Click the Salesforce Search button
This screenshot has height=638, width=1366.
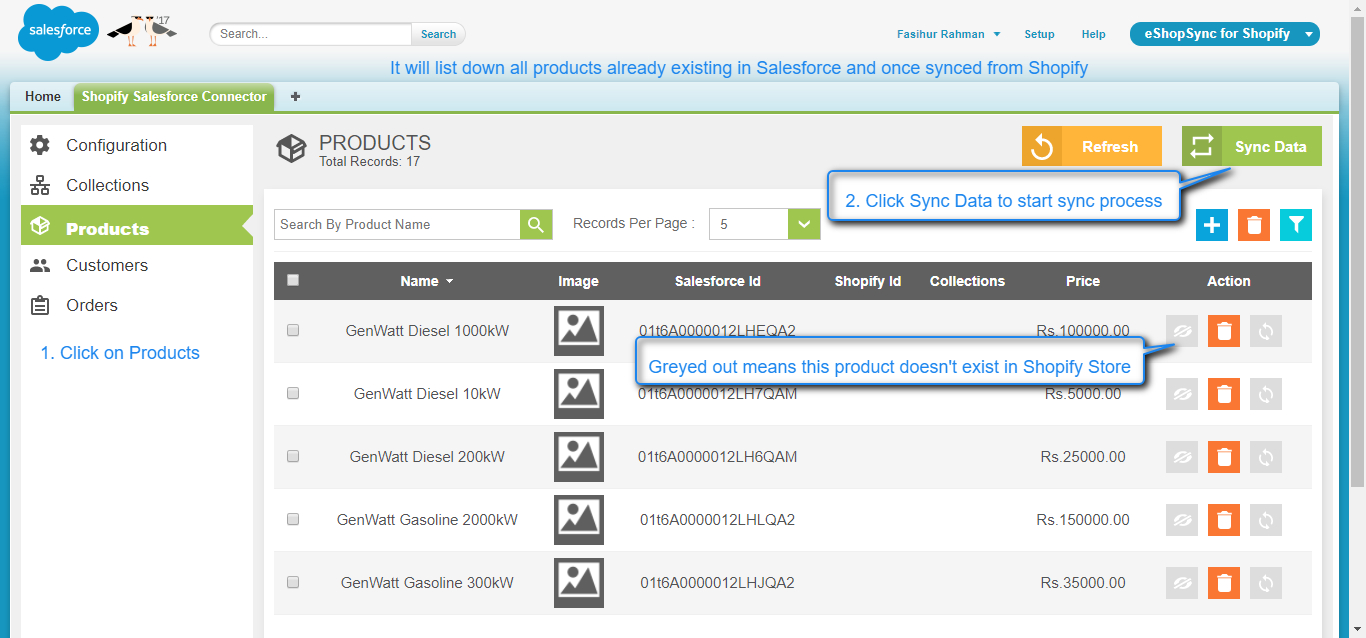[x=438, y=34]
